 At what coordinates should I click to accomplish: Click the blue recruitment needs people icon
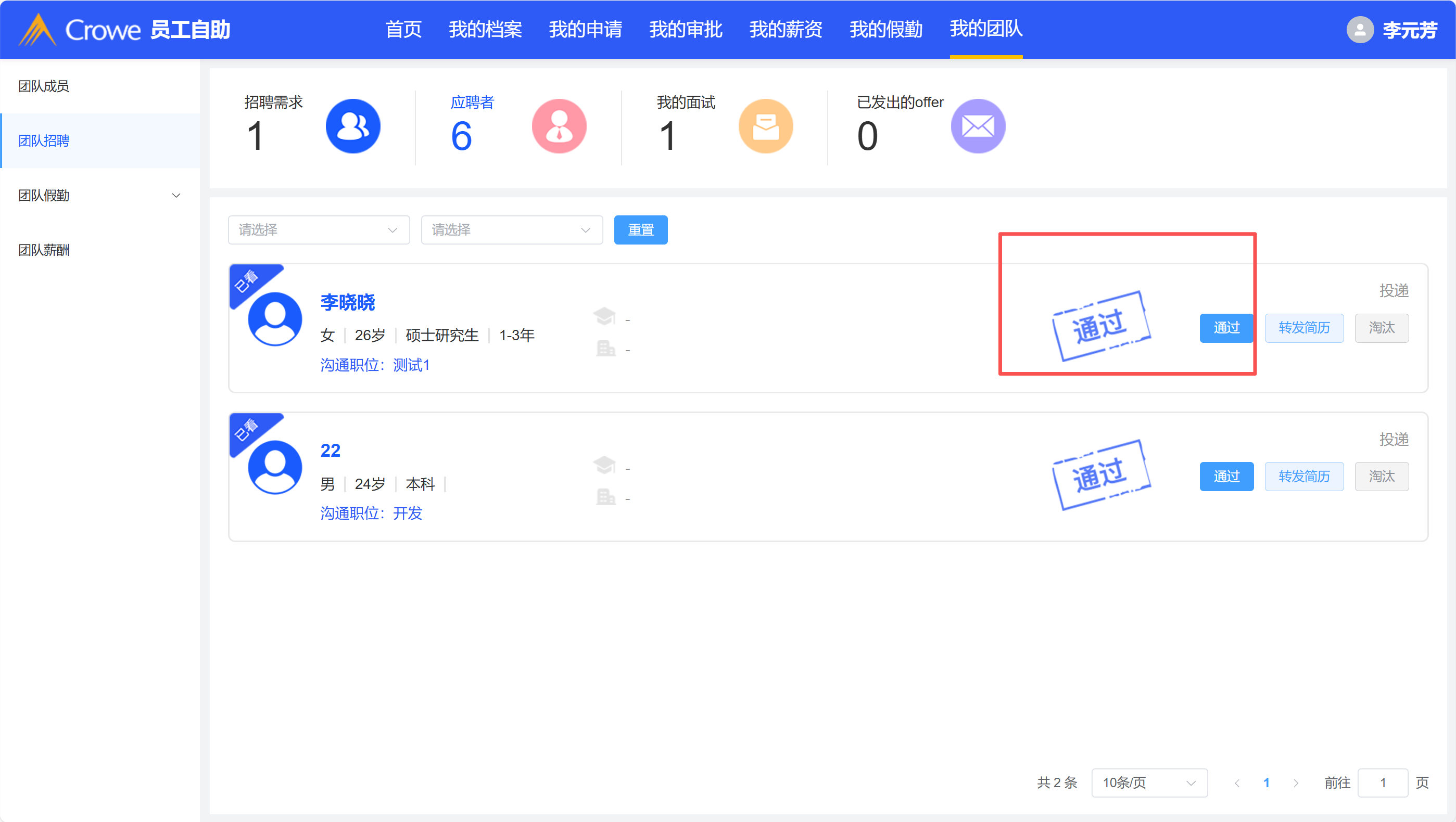click(353, 126)
